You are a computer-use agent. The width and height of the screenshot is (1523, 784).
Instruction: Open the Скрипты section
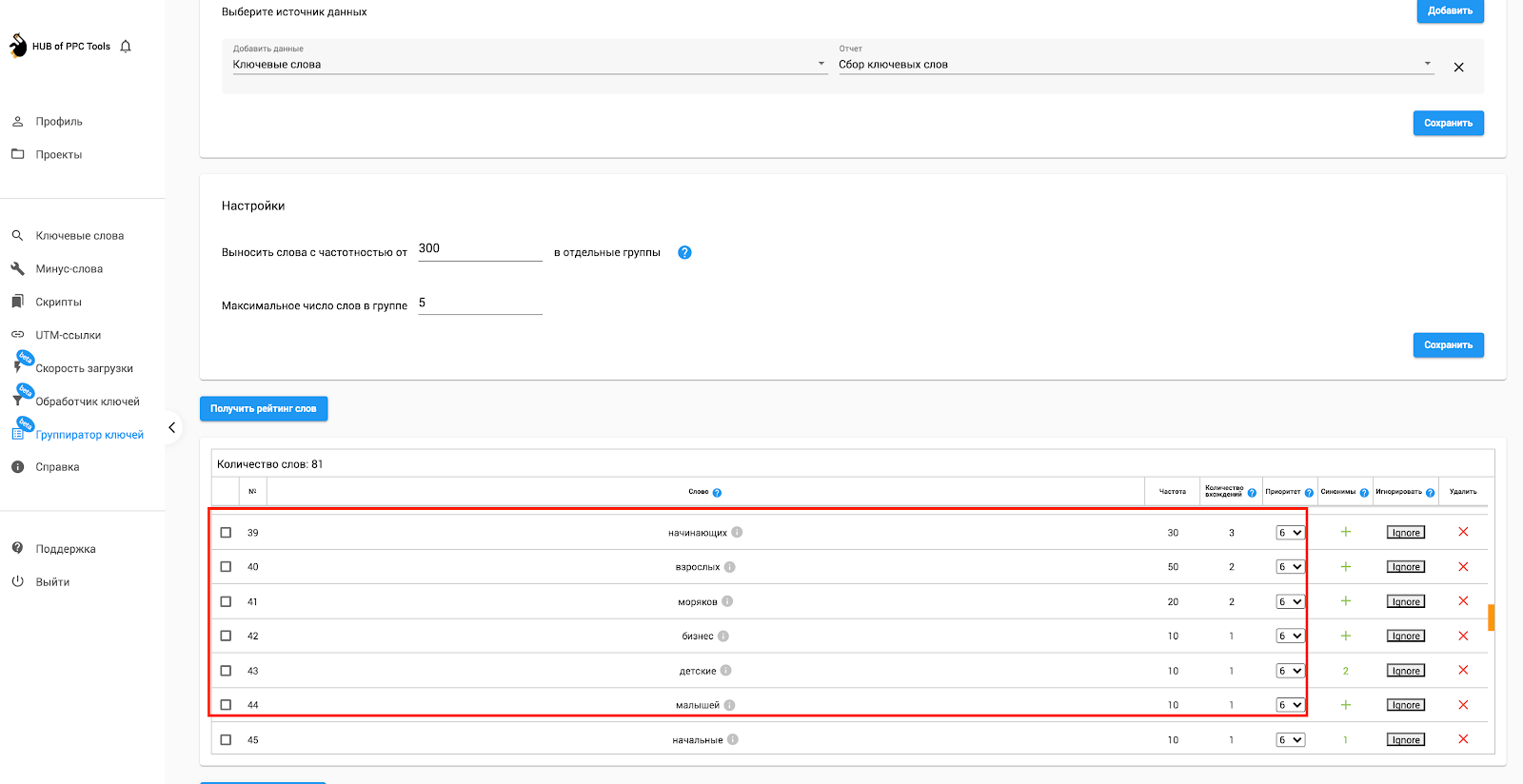[x=58, y=303]
